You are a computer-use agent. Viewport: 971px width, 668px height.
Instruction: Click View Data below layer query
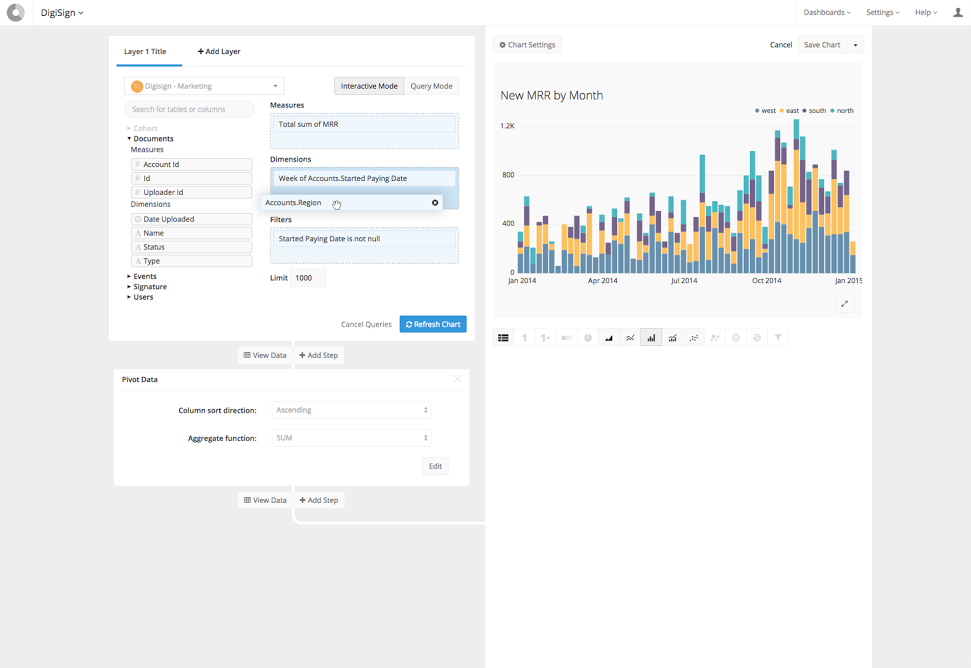(265, 355)
